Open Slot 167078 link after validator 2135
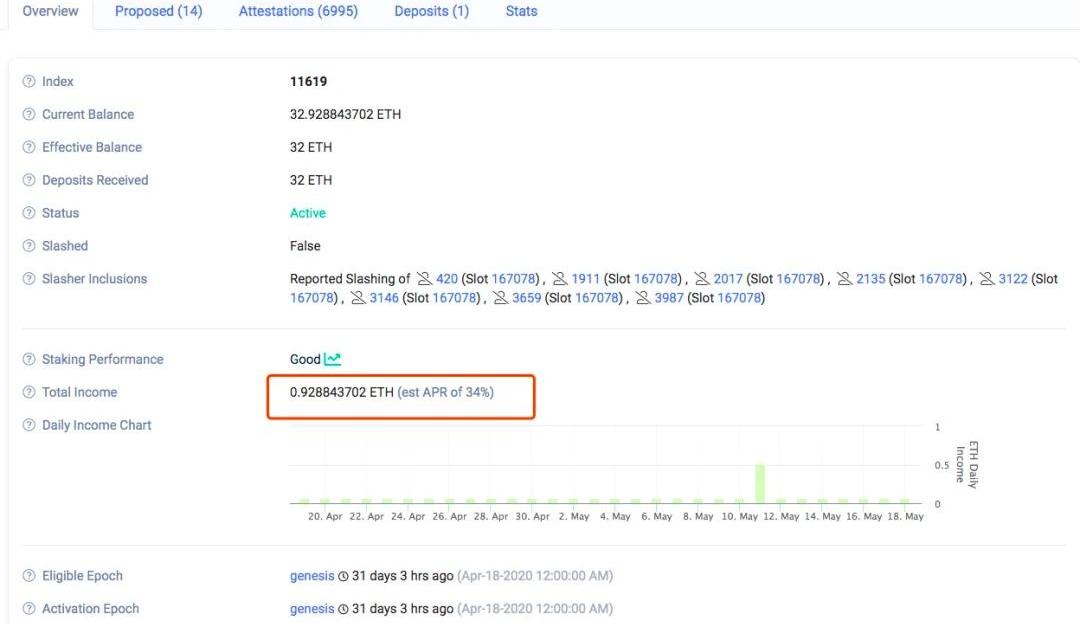 pyautogui.click(x=942, y=279)
